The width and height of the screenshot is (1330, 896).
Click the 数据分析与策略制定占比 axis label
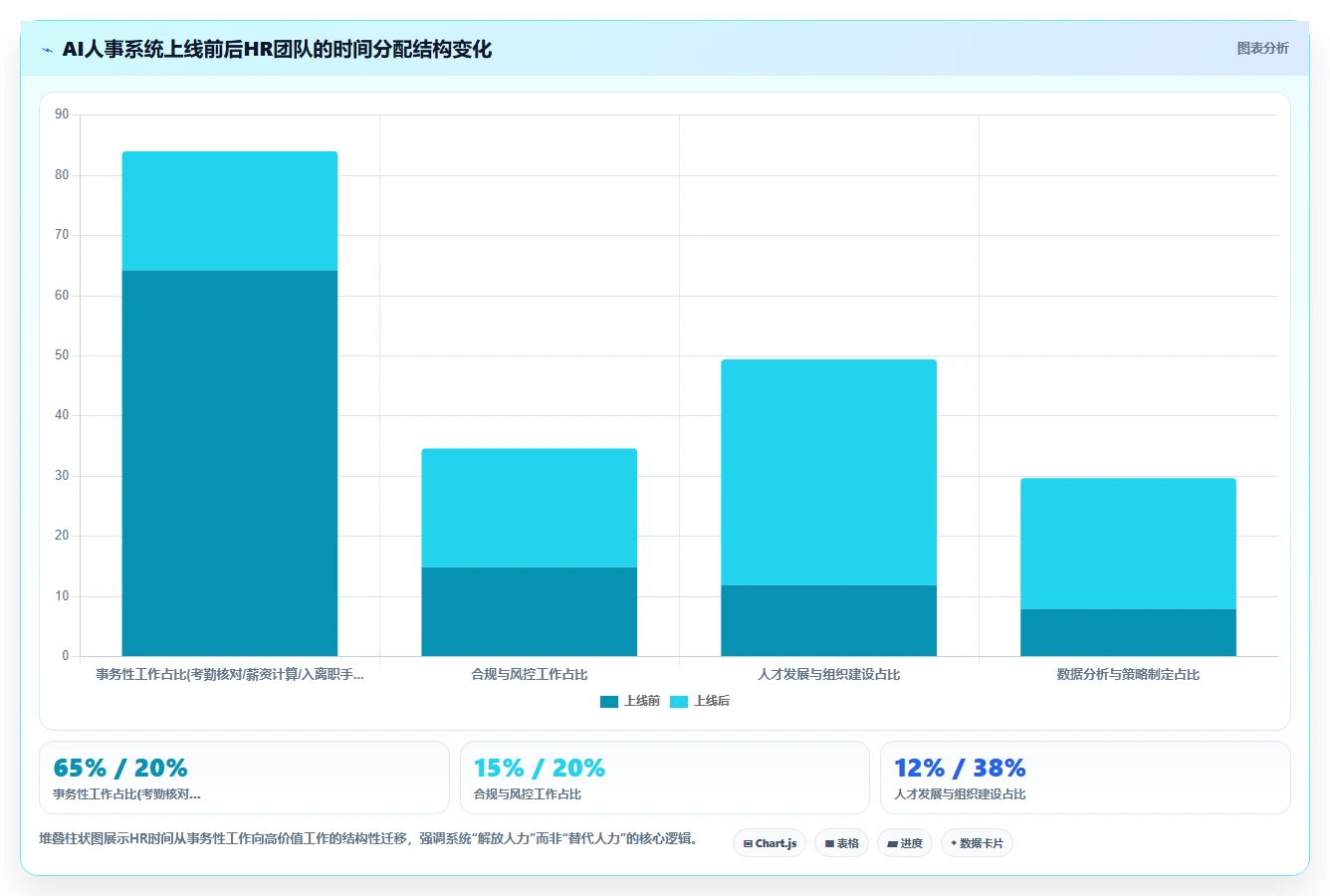pos(1129,674)
